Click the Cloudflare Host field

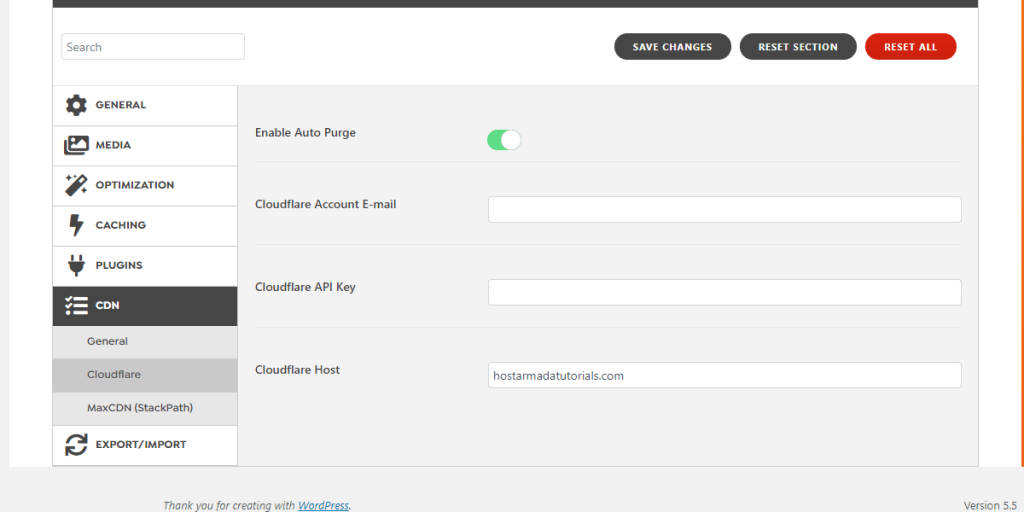click(x=725, y=376)
